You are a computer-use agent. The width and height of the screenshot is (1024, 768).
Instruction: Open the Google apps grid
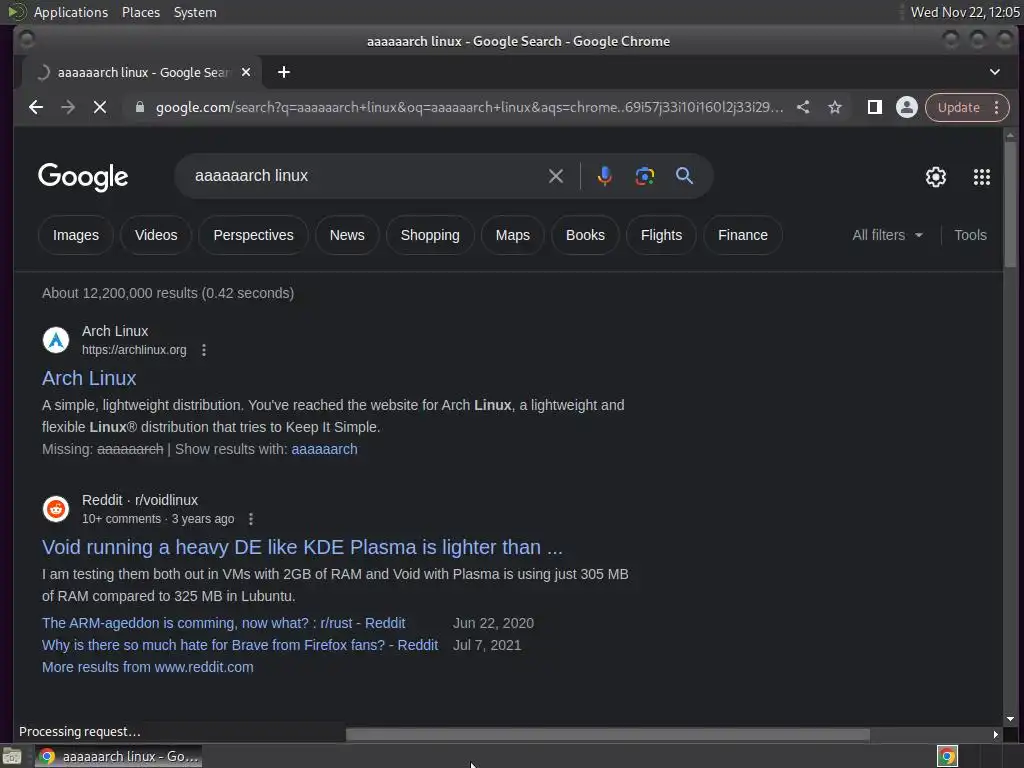(x=982, y=177)
